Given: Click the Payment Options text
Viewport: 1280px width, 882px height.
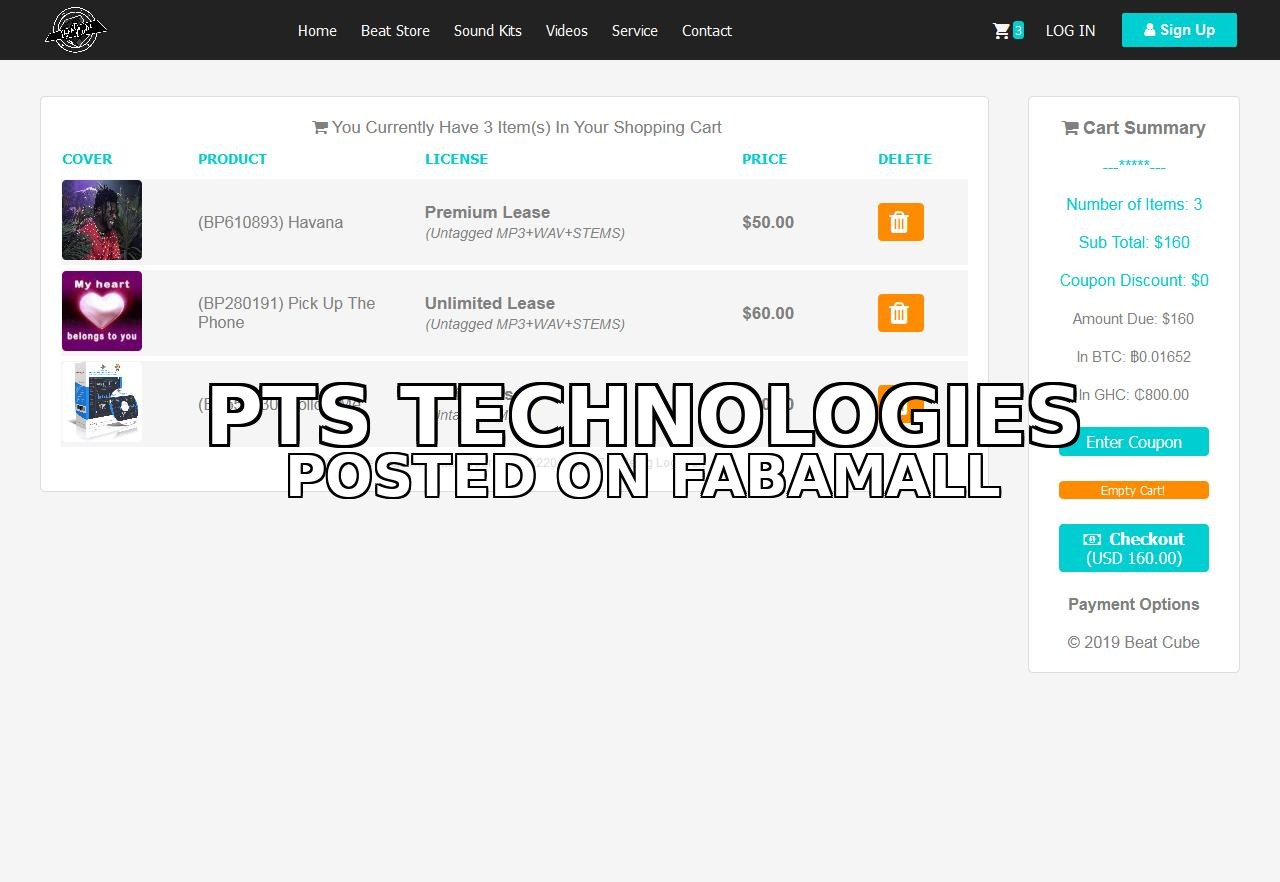Looking at the screenshot, I should [1134, 604].
